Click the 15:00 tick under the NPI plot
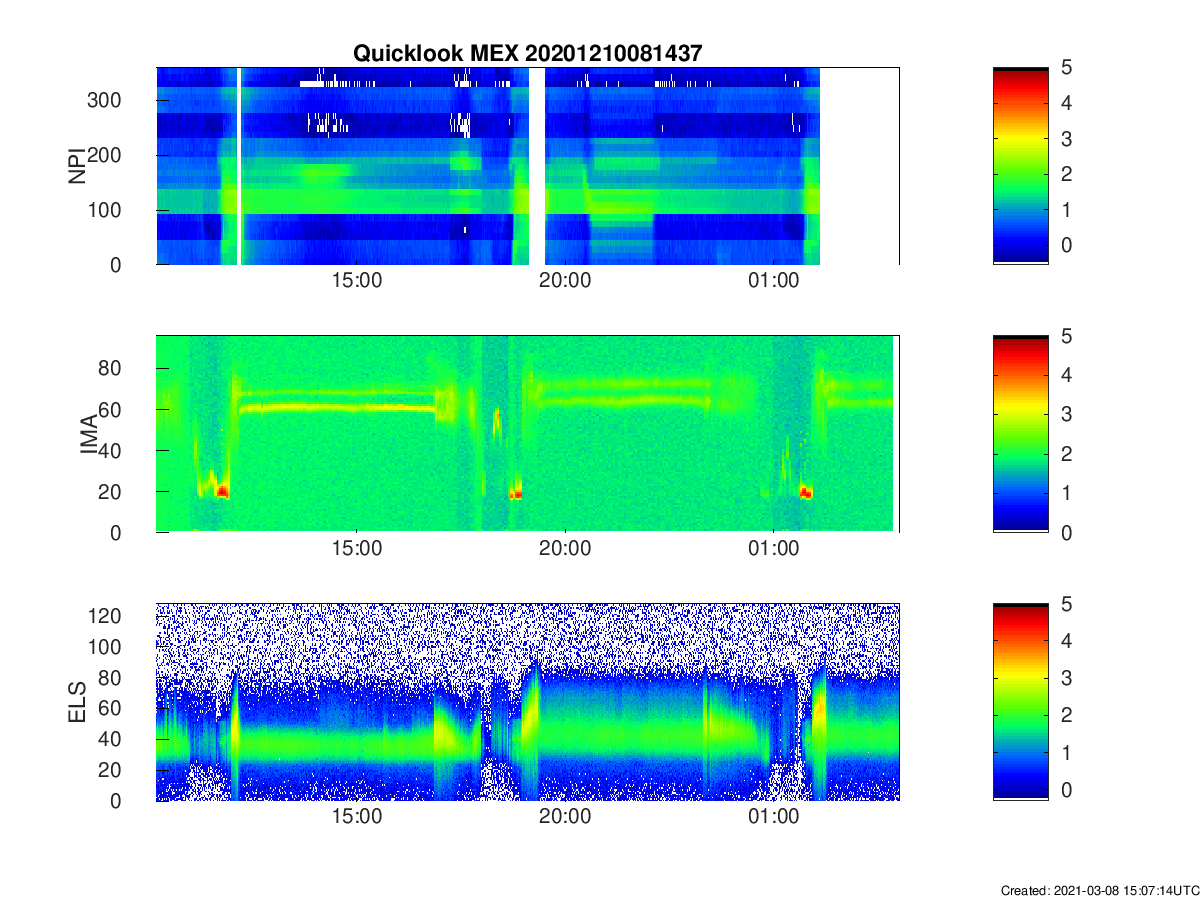Image resolution: width=1200 pixels, height=900 pixels. (356, 281)
